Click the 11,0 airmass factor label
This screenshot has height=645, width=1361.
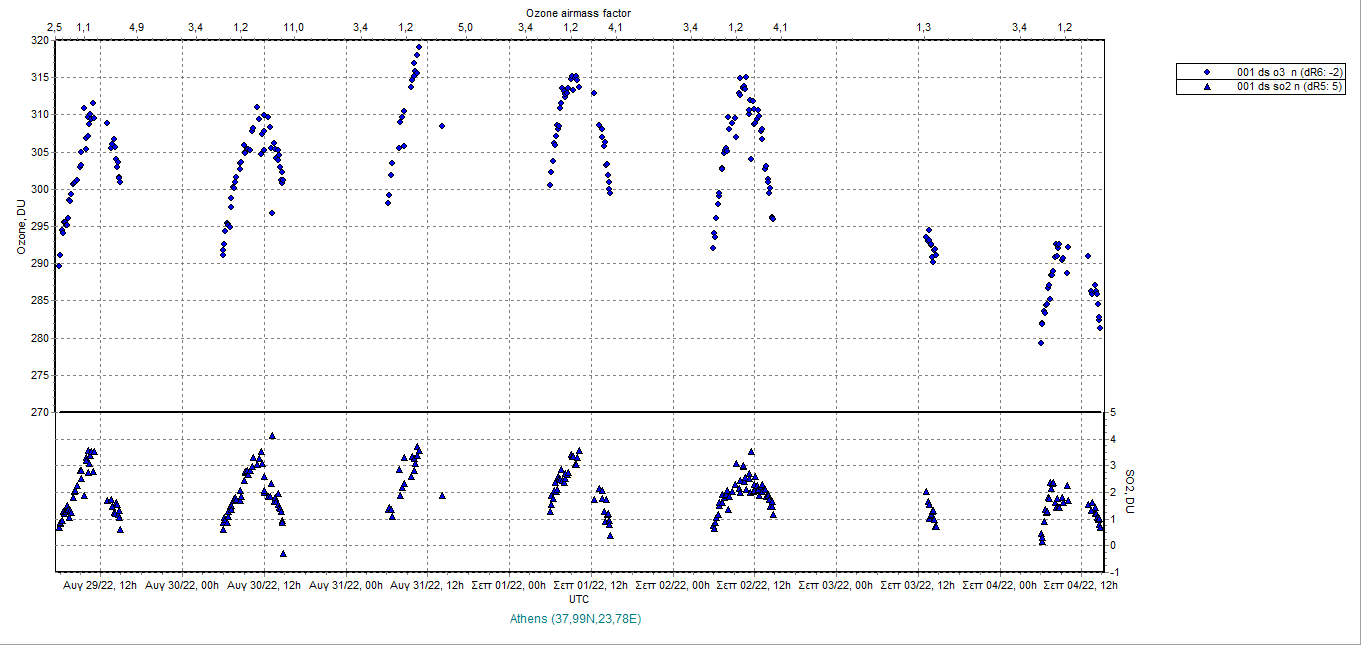[x=293, y=27]
